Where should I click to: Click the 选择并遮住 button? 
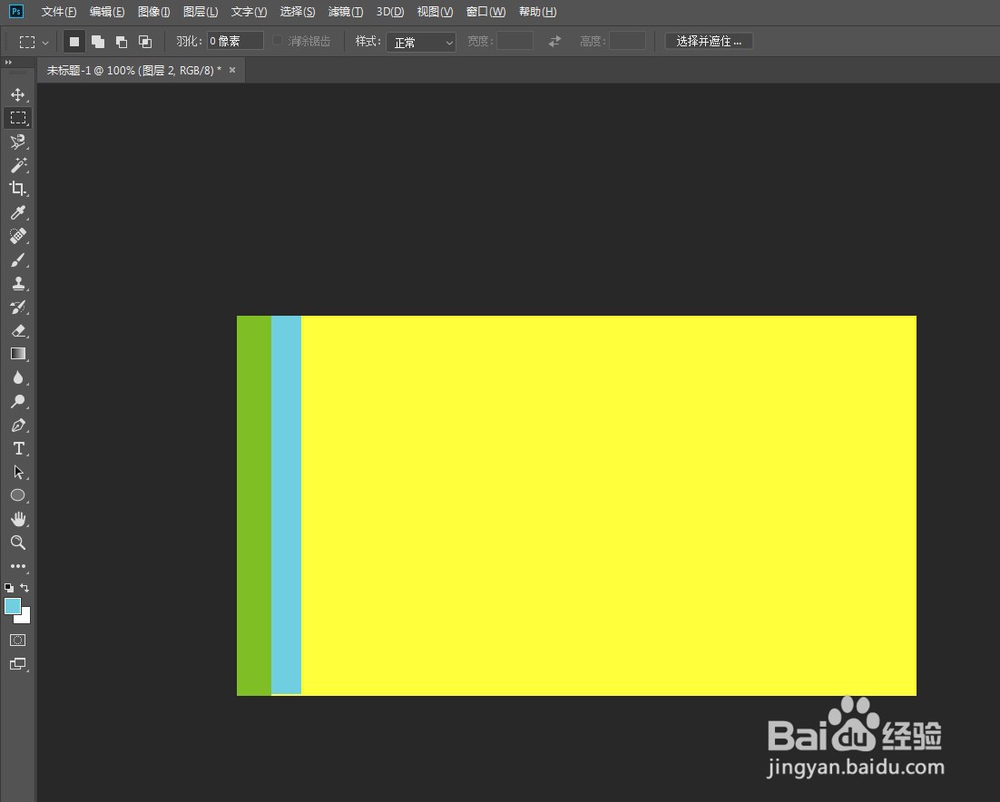click(x=709, y=41)
